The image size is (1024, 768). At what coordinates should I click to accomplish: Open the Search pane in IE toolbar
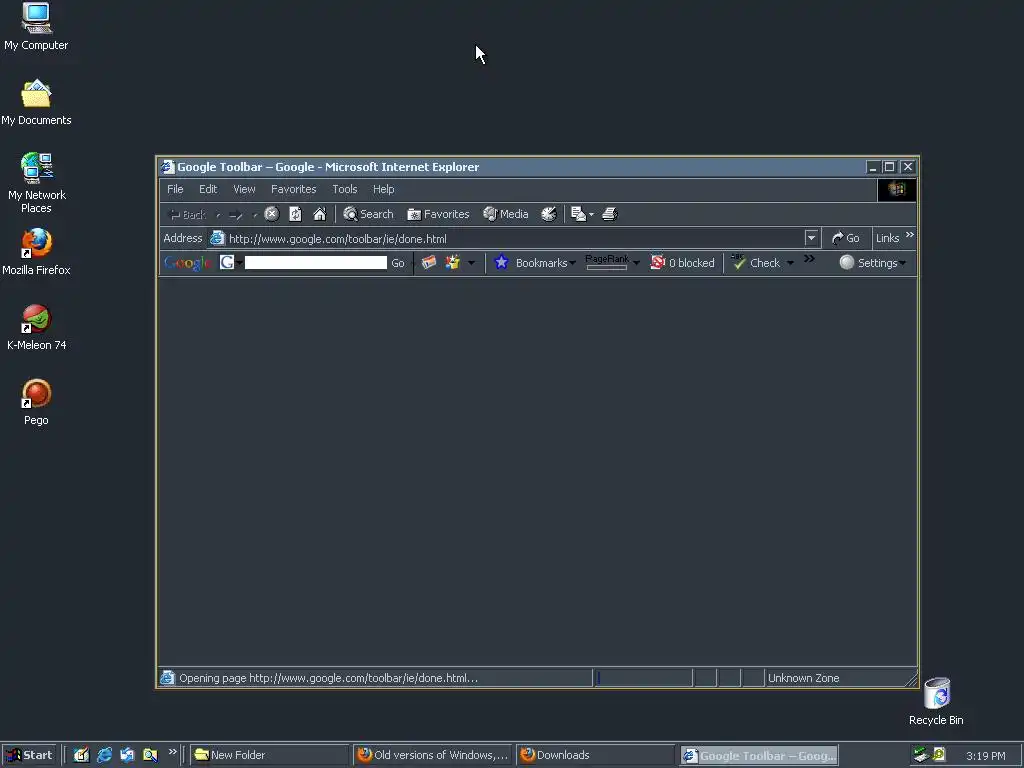coord(368,214)
